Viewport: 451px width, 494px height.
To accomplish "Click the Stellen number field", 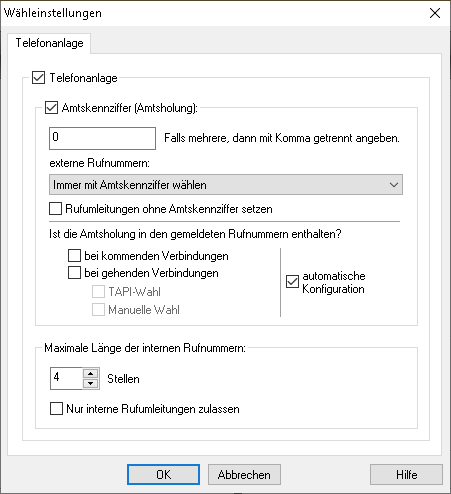I will (66, 378).
